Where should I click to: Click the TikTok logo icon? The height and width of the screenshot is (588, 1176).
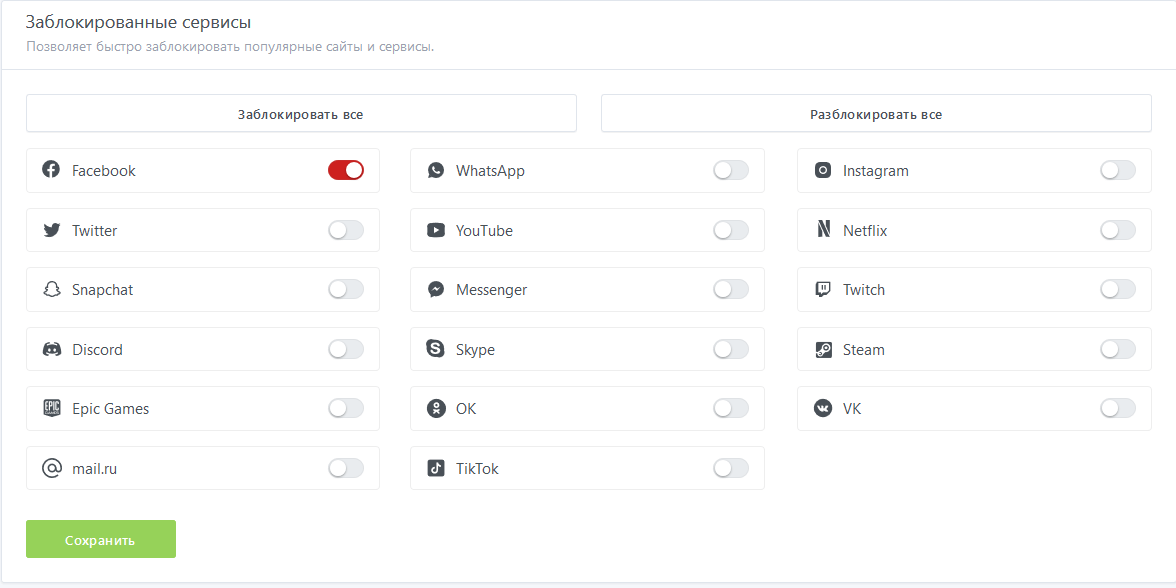click(x=436, y=469)
